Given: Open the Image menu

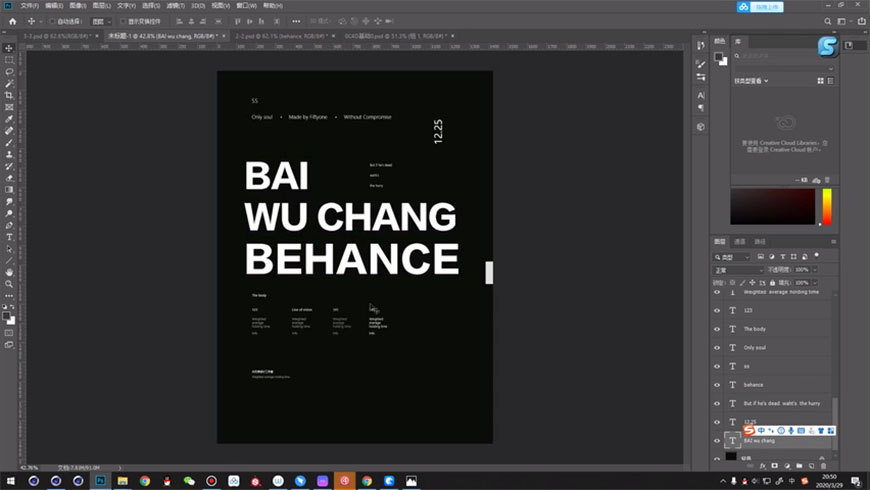Looking at the screenshot, I should point(78,6).
